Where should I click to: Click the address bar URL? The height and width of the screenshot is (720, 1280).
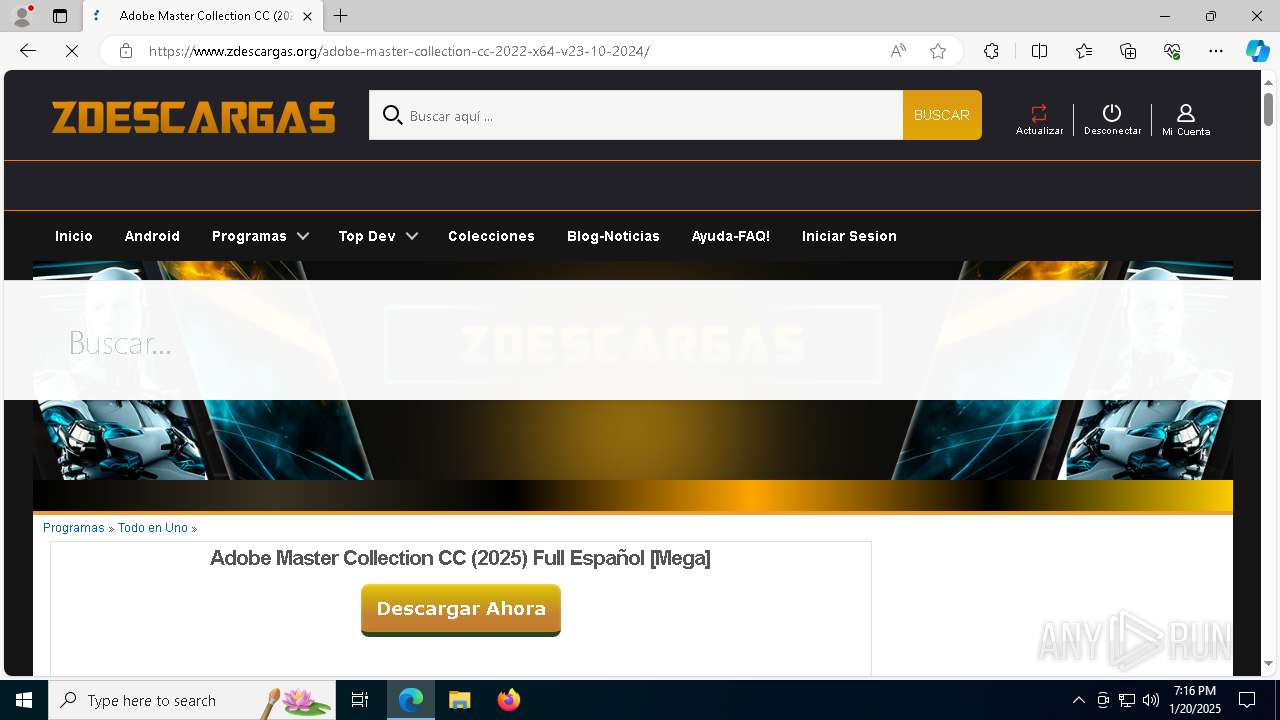point(399,51)
